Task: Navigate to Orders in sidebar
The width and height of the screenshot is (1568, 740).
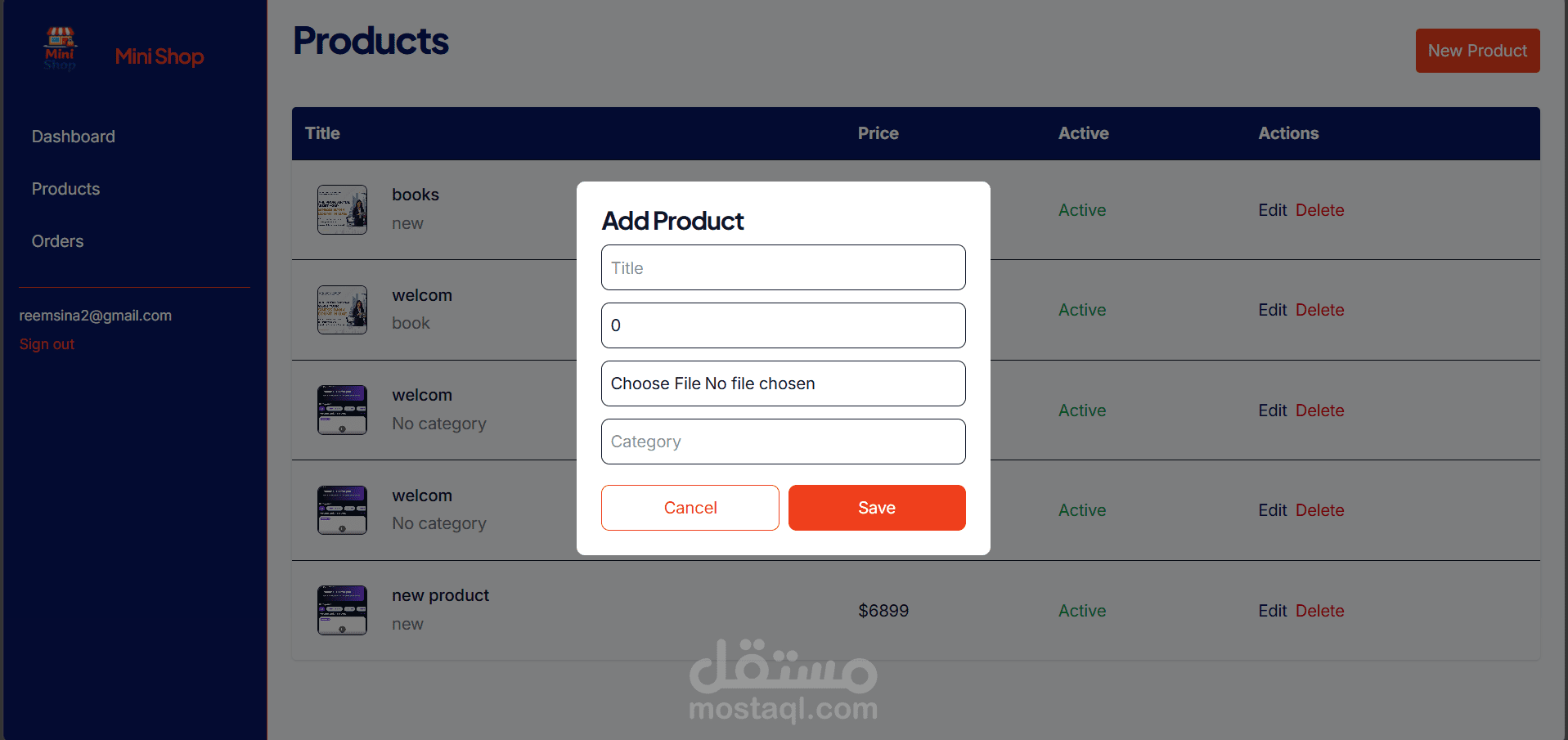Action: pyautogui.click(x=57, y=241)
